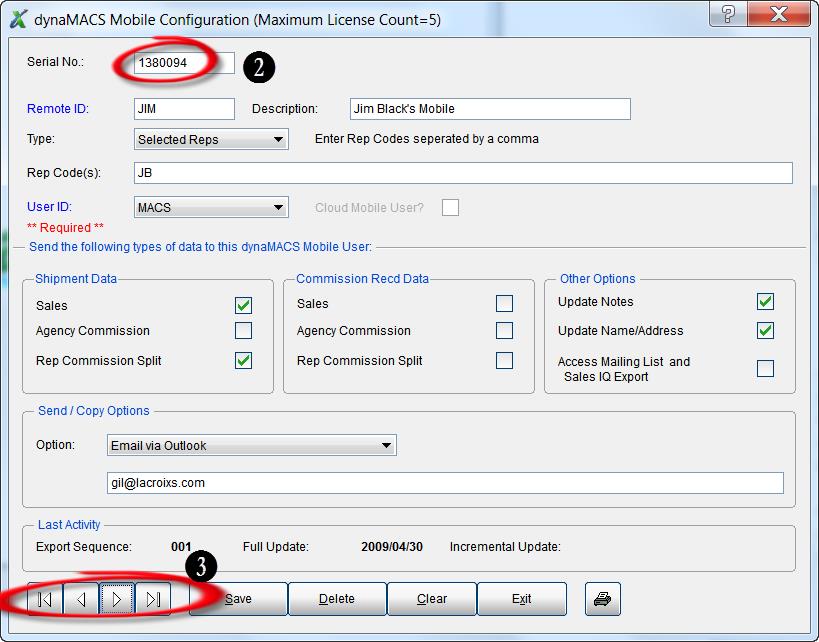Click the Last Activity group title
819x642 pixels.
pyautogui.click(x=69, y=525)
